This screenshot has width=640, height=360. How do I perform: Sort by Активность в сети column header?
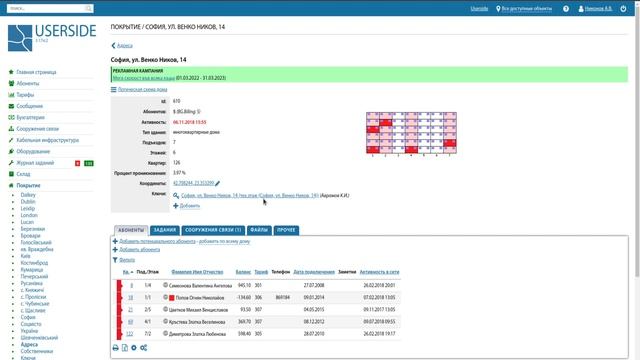pos(380,272)
